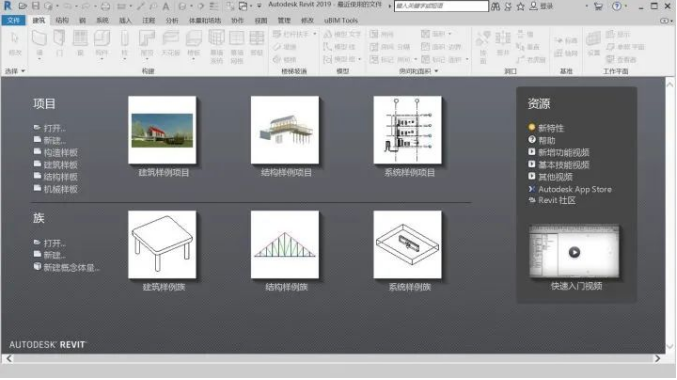
Task: Open the Customize Quick Access Toolbar dropdown
Action: (259, 6)
